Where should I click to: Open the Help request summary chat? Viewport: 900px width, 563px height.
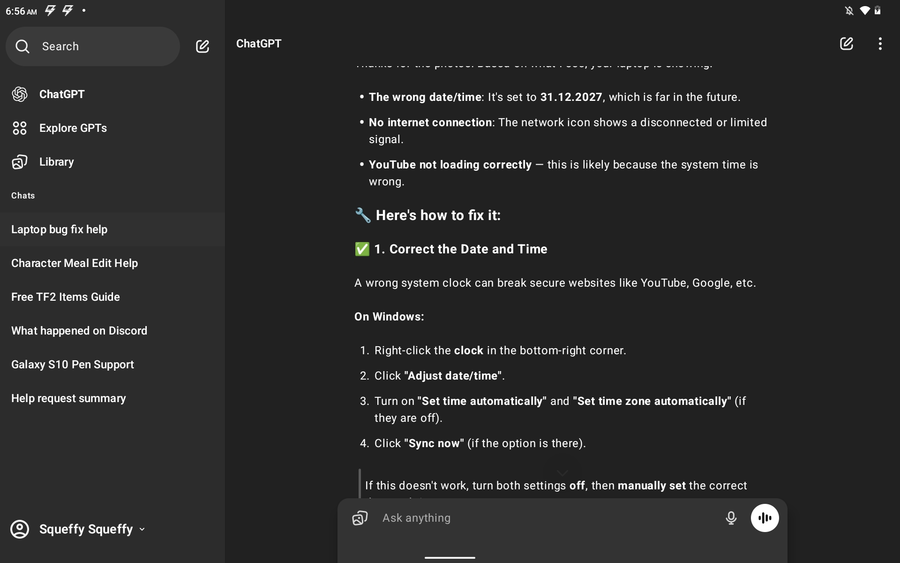[x=112, y=399]
